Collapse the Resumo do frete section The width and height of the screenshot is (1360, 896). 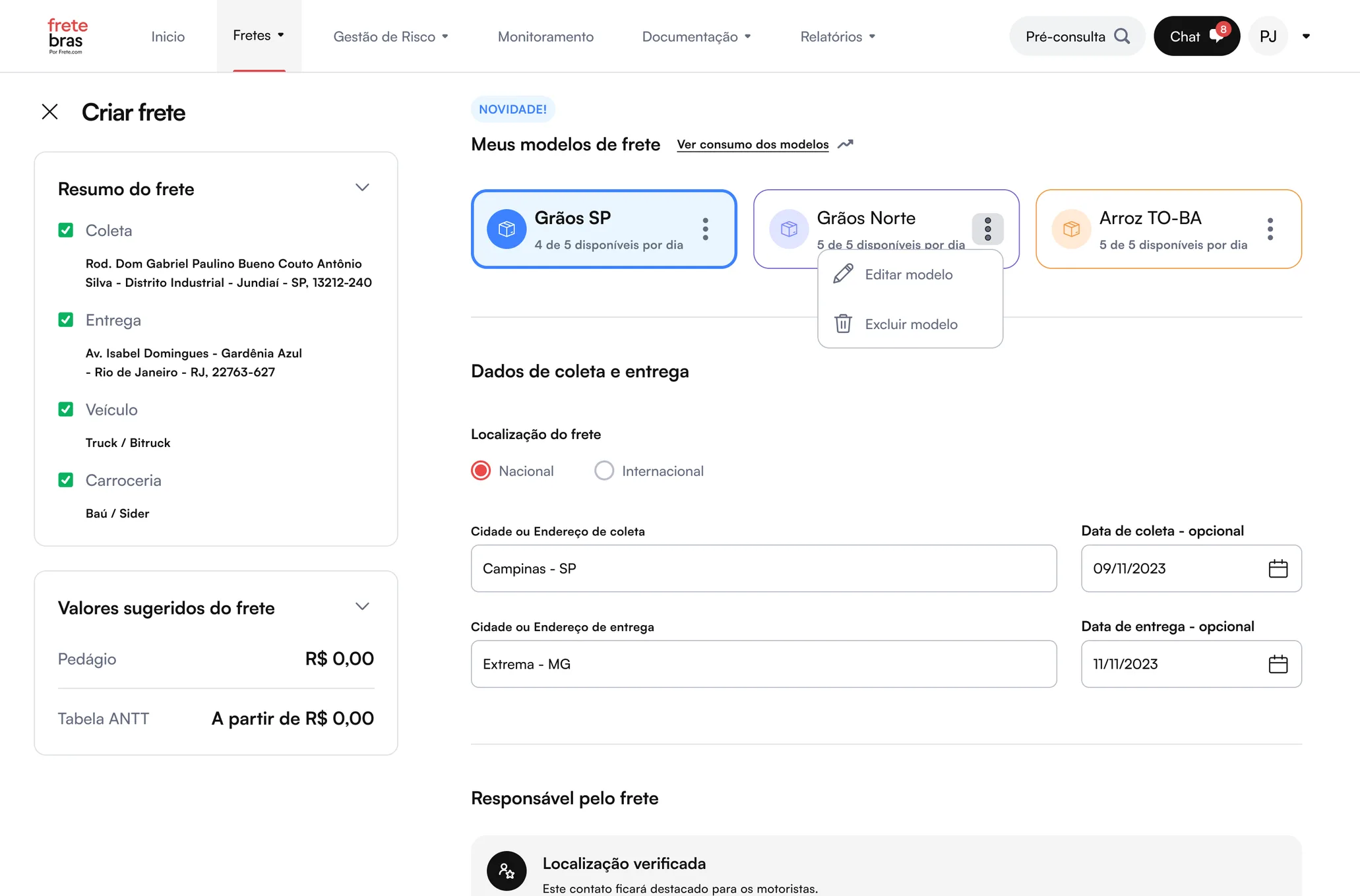tap(362, 187)
